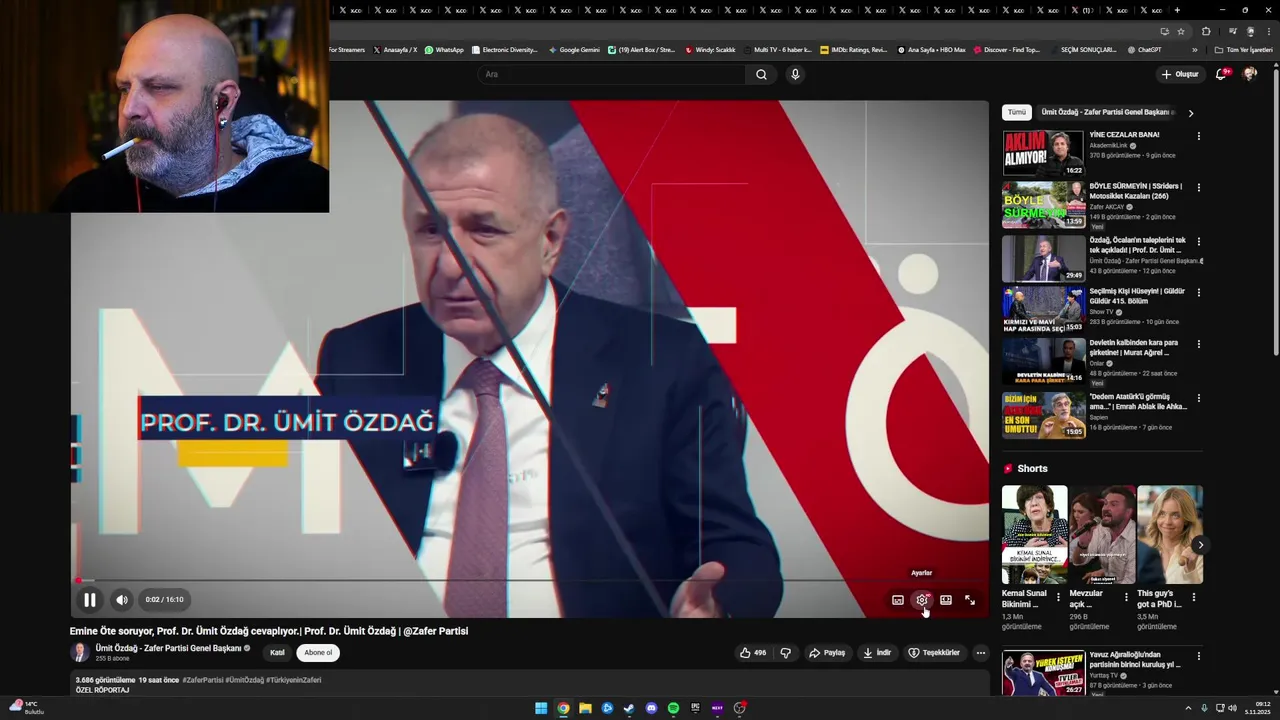
Task: Toggle video subtitles (captions icon)
Action: pyautogui.click(x=898, y=600)
